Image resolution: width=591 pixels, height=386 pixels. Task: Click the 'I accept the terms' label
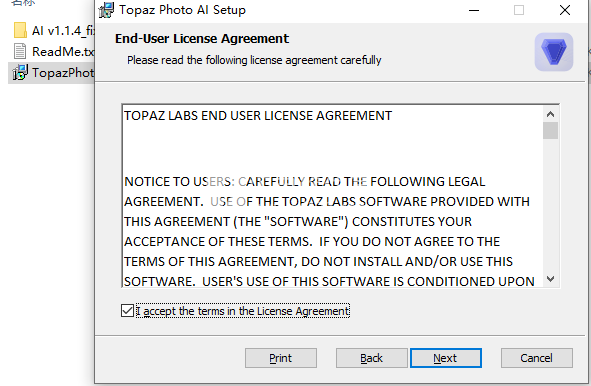click(243, 311)
